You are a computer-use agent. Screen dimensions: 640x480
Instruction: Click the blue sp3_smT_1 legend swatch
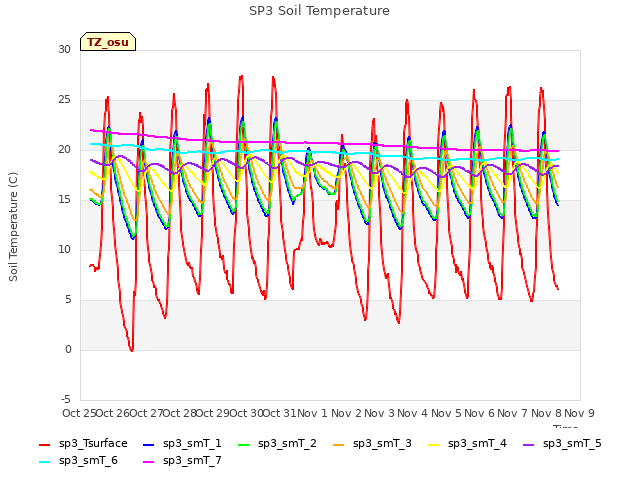click(x=149, y=444)
